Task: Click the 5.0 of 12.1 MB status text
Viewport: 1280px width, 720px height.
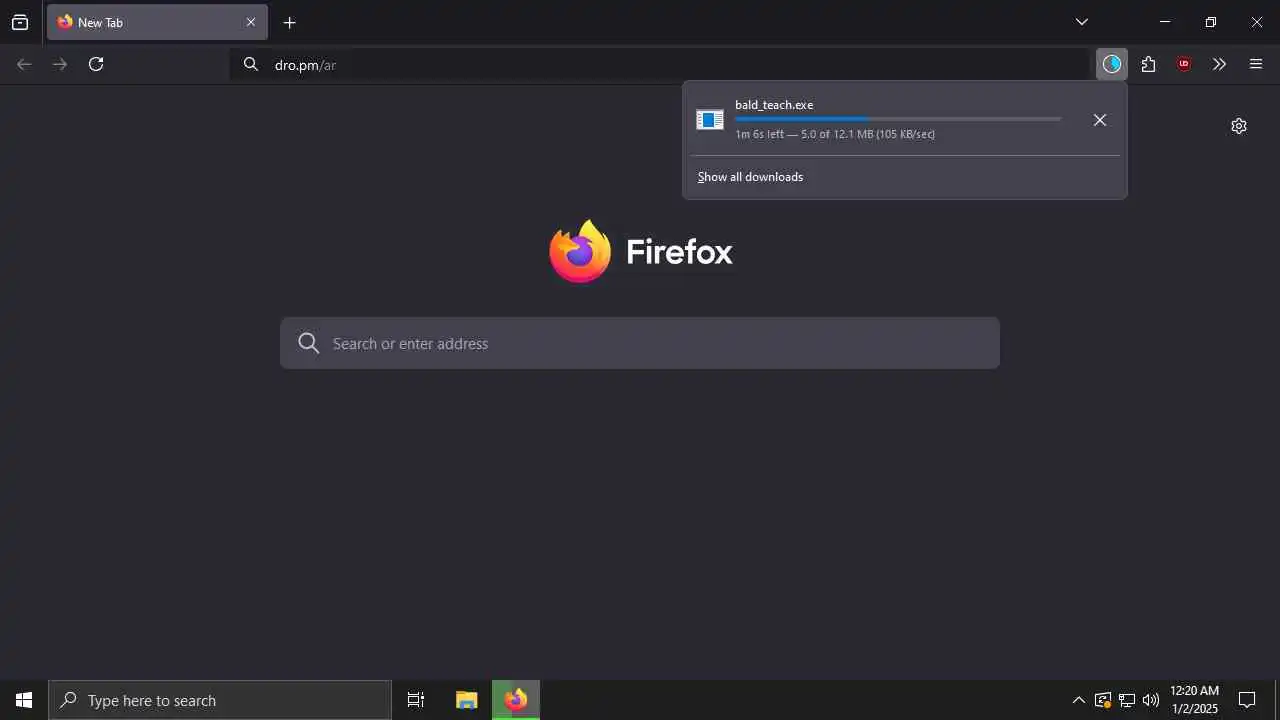Action: [835, 134]
